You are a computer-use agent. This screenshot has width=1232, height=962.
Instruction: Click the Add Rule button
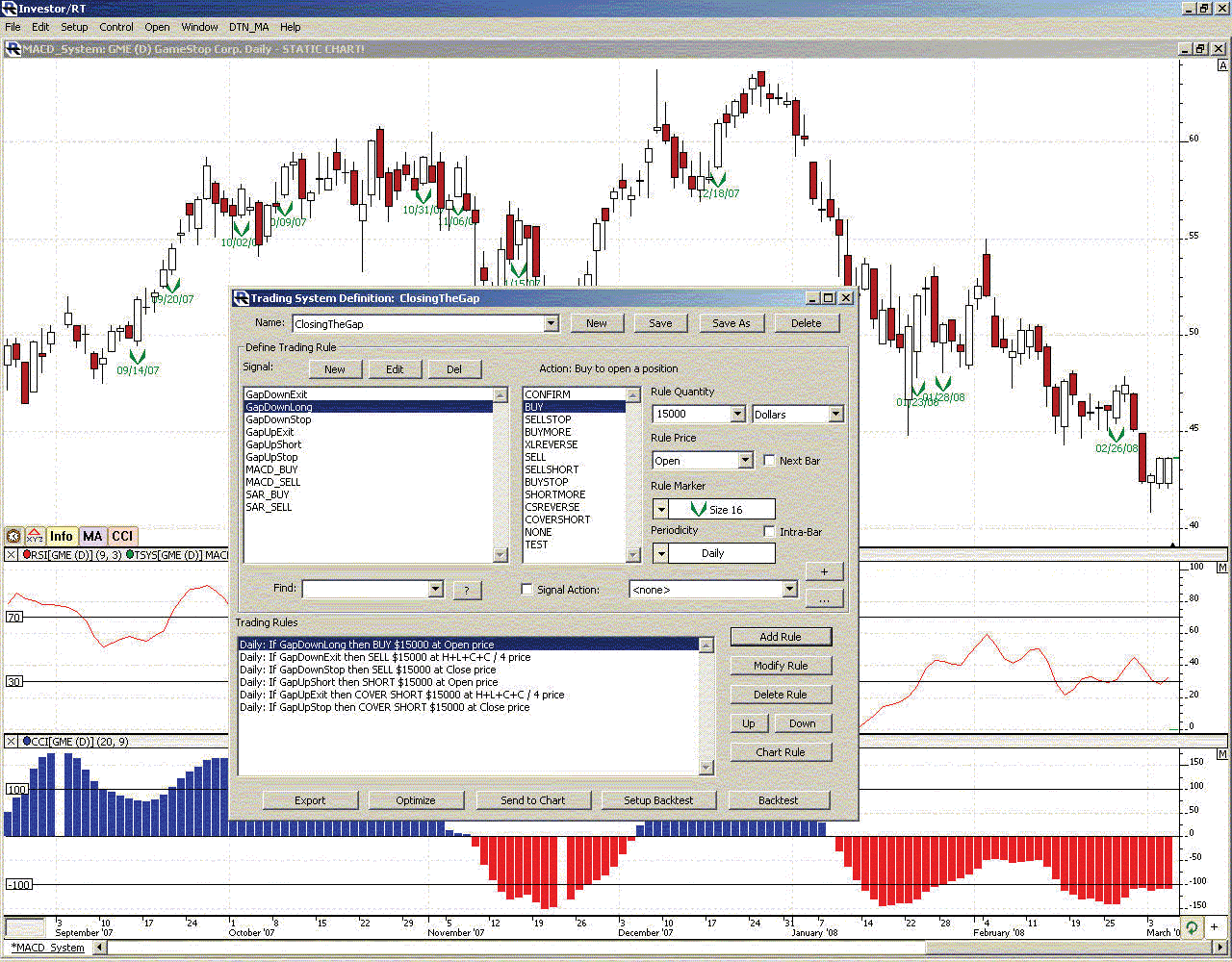[x=780, y=637]
